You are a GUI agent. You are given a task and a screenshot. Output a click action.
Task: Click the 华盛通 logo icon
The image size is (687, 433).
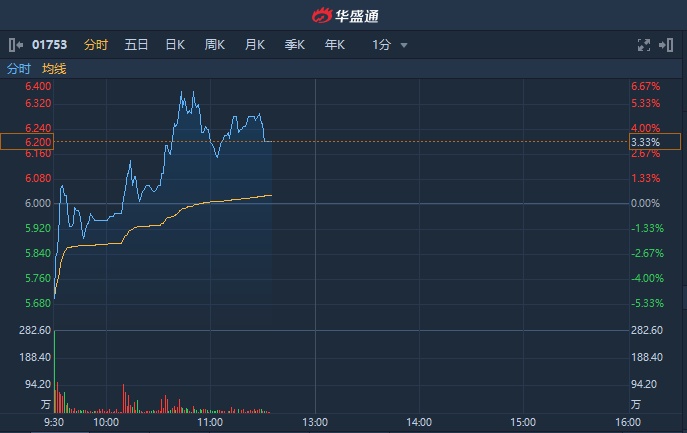(x=321, y=15)
